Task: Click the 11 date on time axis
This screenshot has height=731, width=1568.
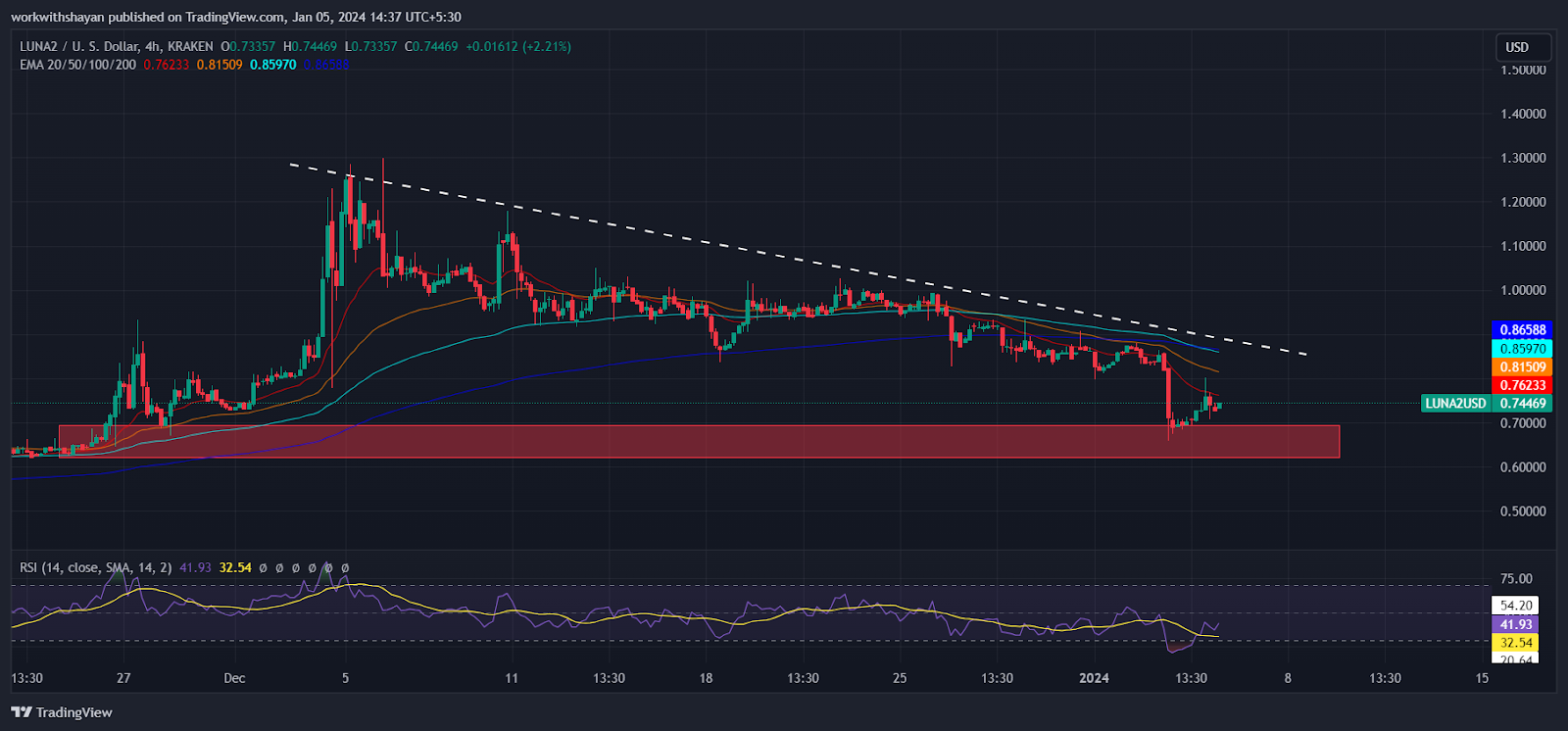Action: [512, 678]
